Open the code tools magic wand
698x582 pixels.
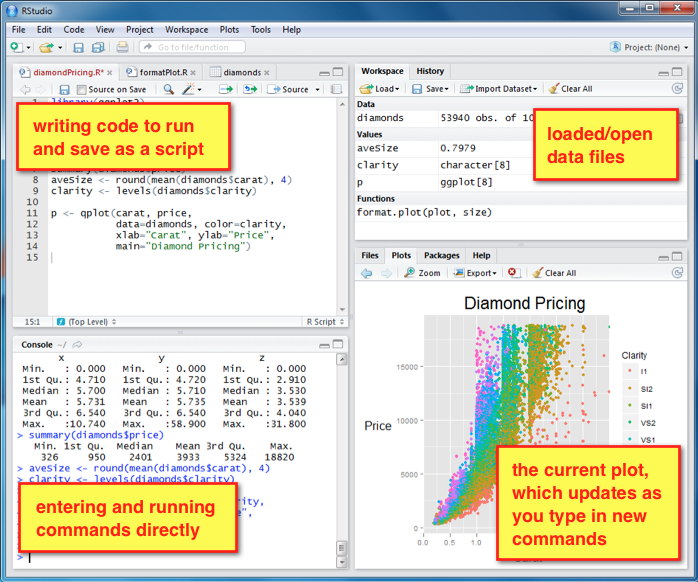click(x=188, y=89)
